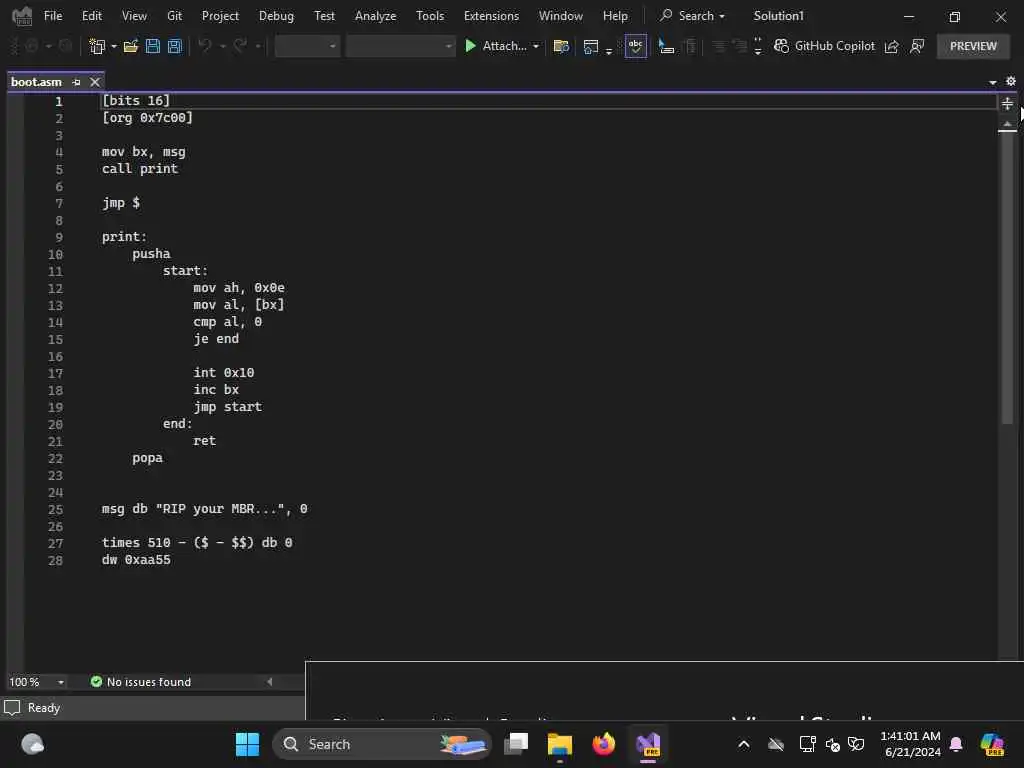Launch Firefox from taskbar
This screenshot has height=768, width=1024.
click(x=603, y=744)
